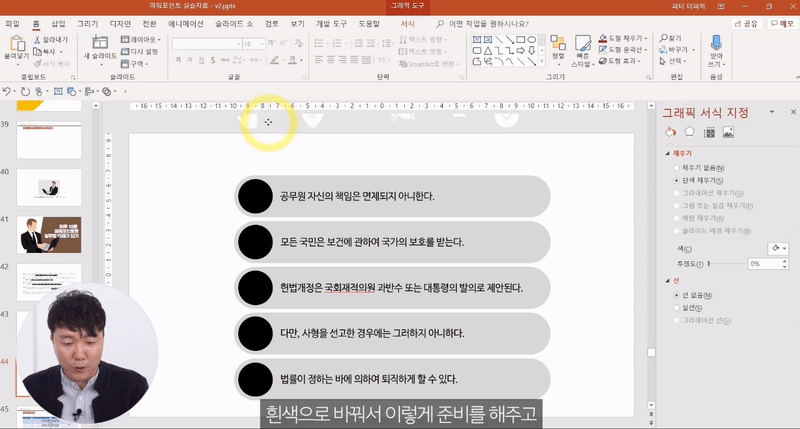Open the 애니메이션 (Animations) ribbon tab
This screenshot has height=429, width=800.
tap(186, 24)
